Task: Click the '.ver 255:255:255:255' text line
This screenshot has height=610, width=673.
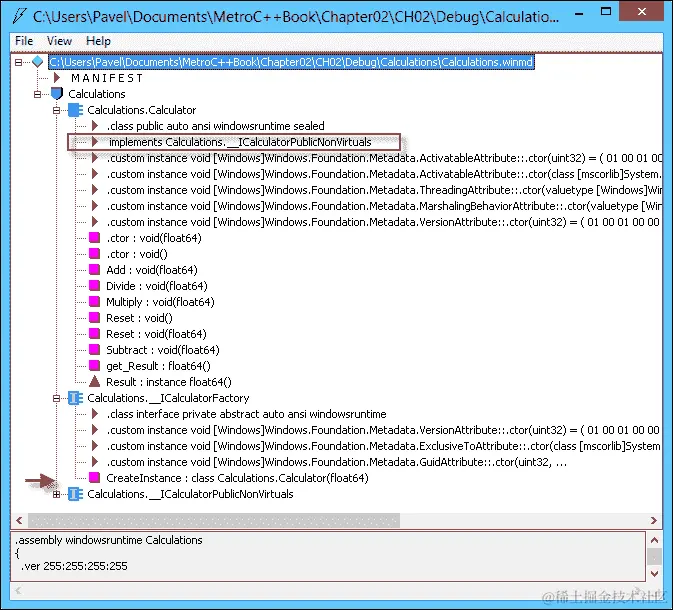Action: [x=74, y=566]
